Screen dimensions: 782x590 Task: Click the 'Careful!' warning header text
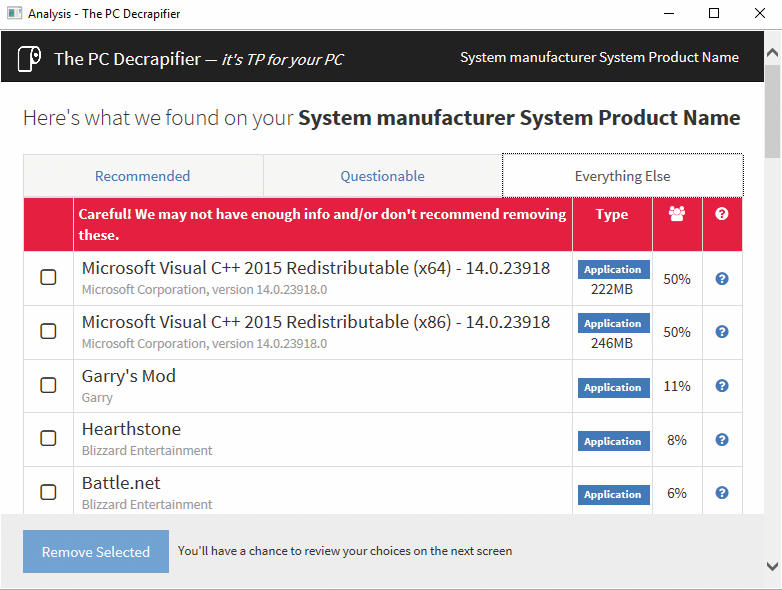point(322,224)
